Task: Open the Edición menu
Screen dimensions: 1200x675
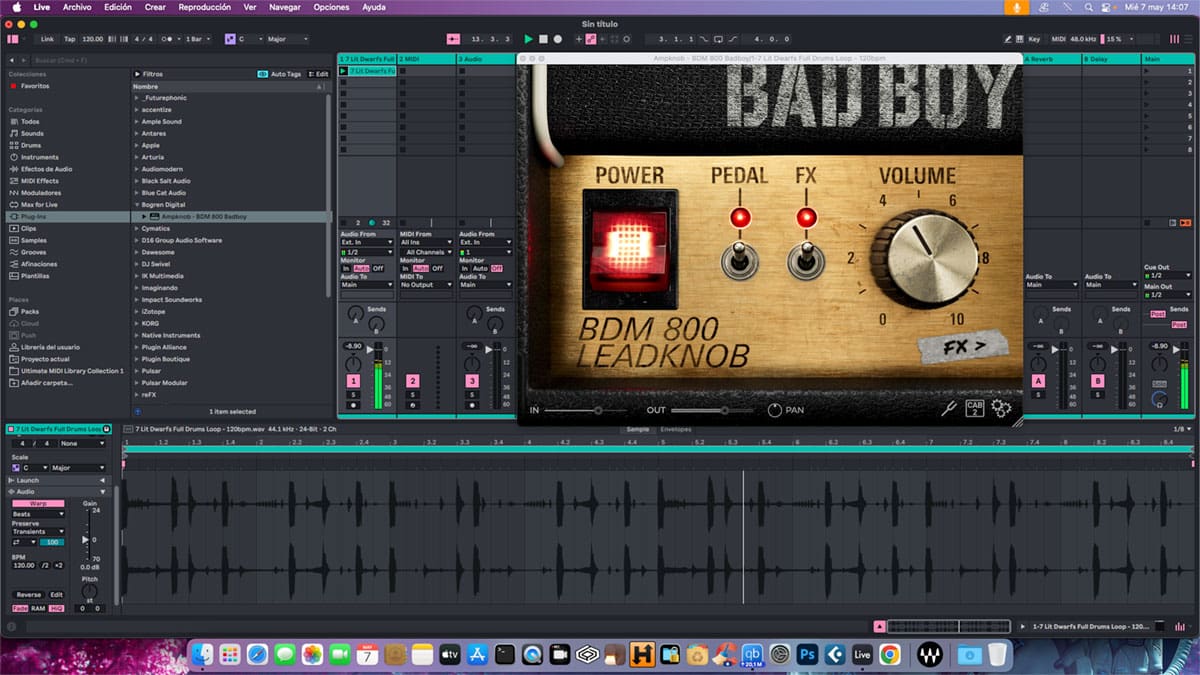Action: coord(118,7)
